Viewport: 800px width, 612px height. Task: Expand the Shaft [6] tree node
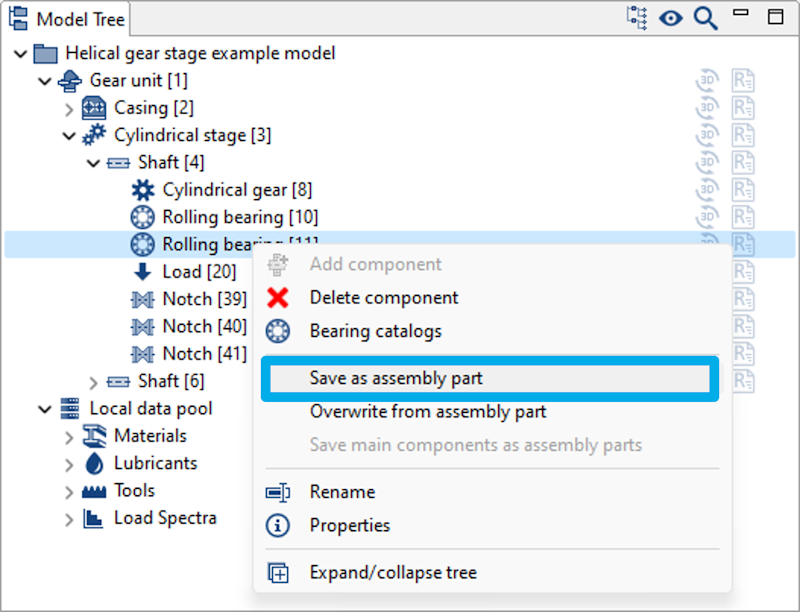pyautogui.click(x=92, y=381)
